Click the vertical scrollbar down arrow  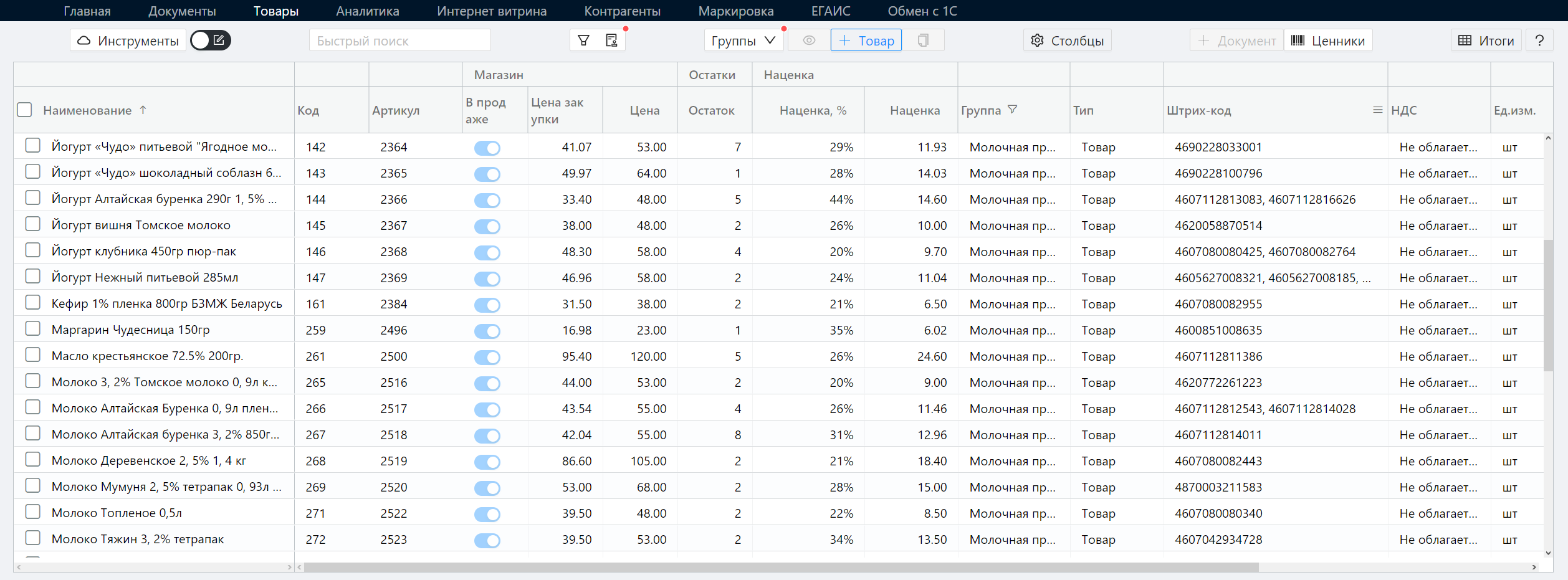coord(1548,553)
